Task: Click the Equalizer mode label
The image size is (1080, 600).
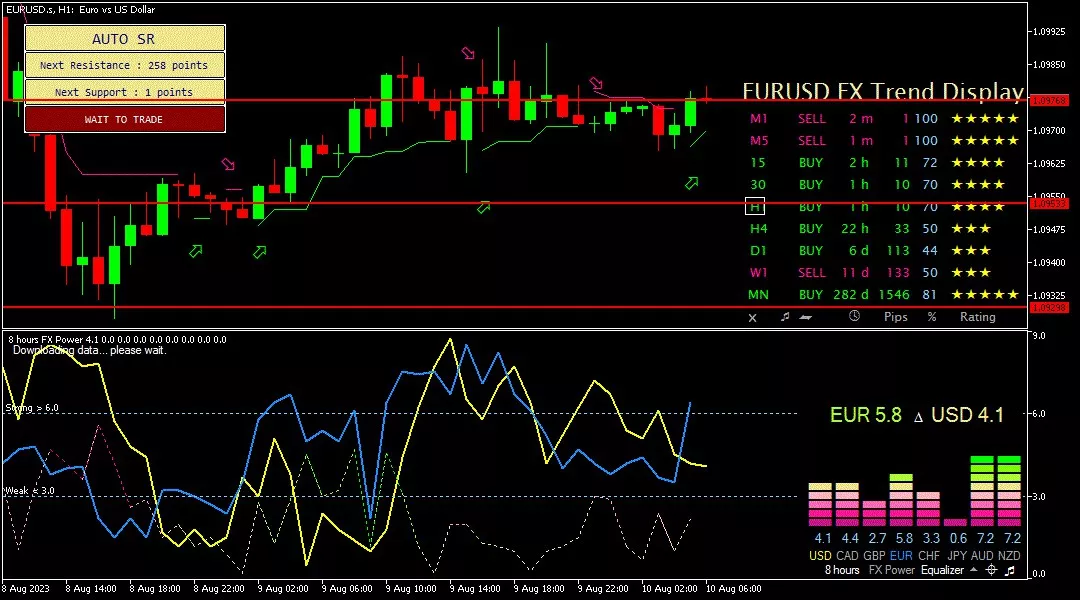Action: pos(942,570)
